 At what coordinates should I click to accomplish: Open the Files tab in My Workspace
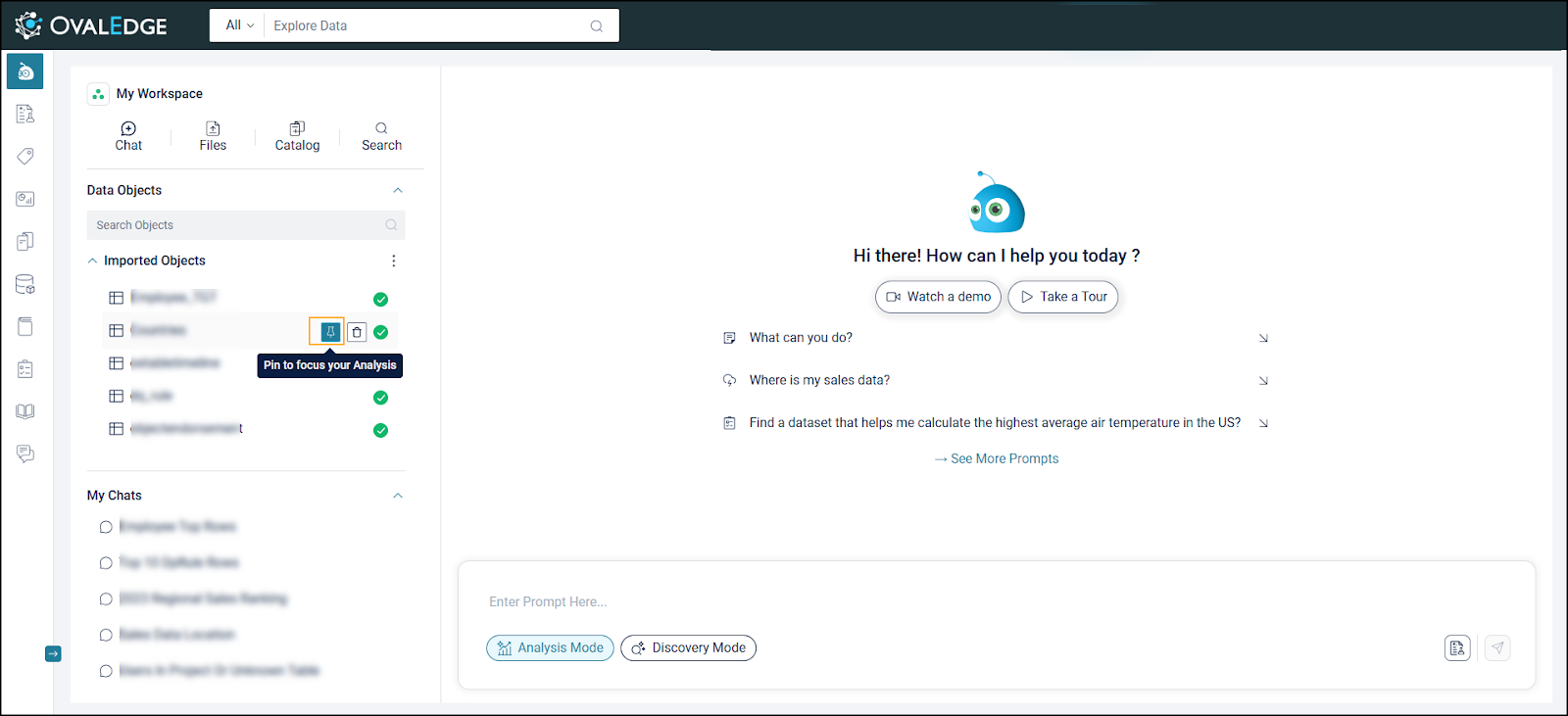(213, 136)
